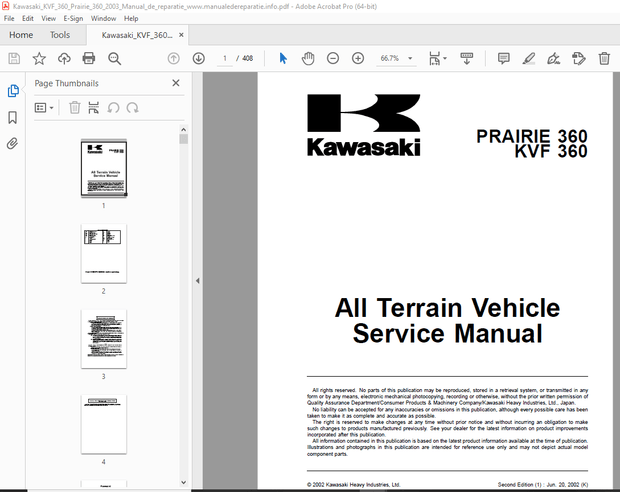Viewport: 620px width, 492px height.
Task: Select page 2 thumbnail
Action: coord(104,253)
